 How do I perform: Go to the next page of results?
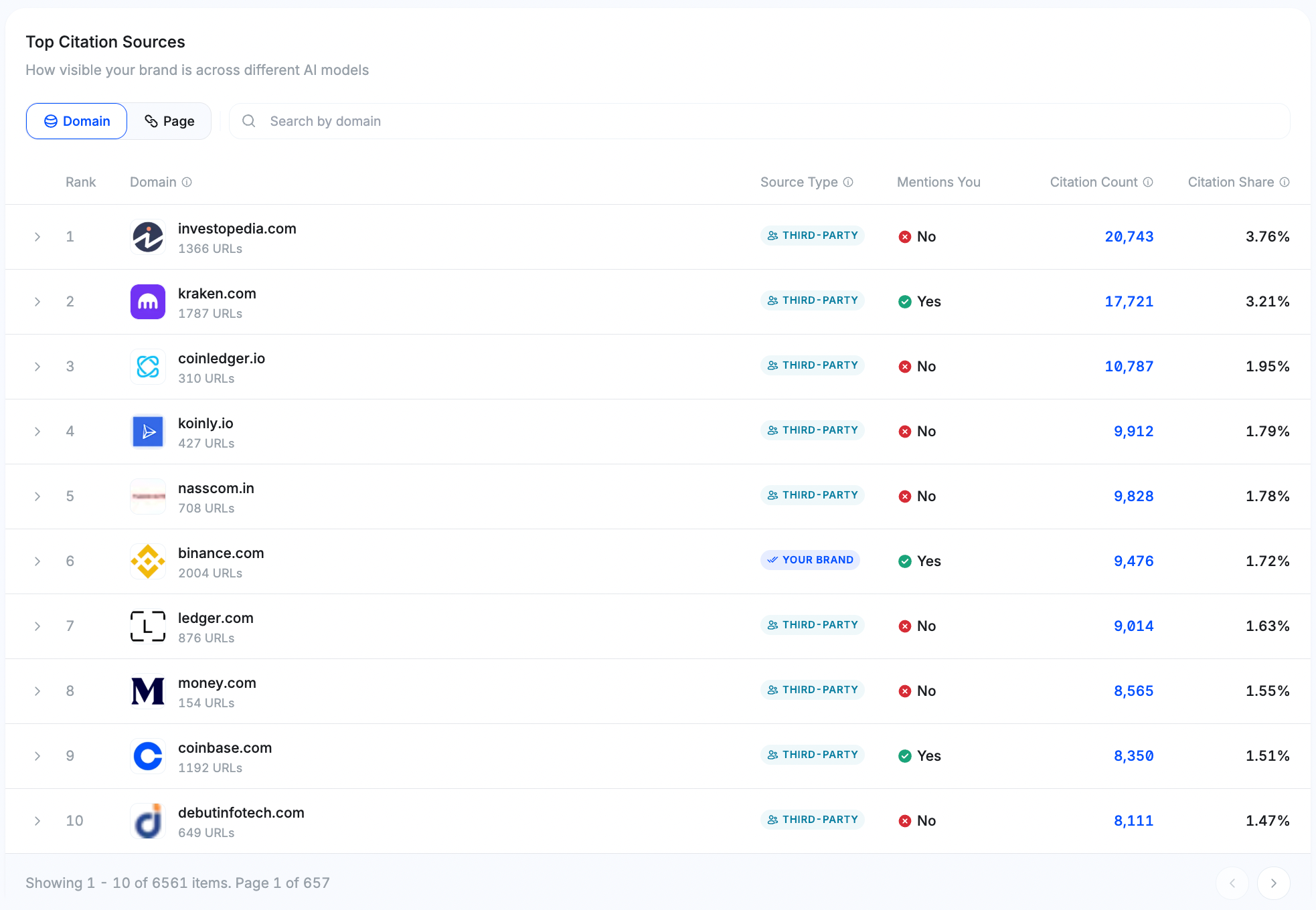1274,883
